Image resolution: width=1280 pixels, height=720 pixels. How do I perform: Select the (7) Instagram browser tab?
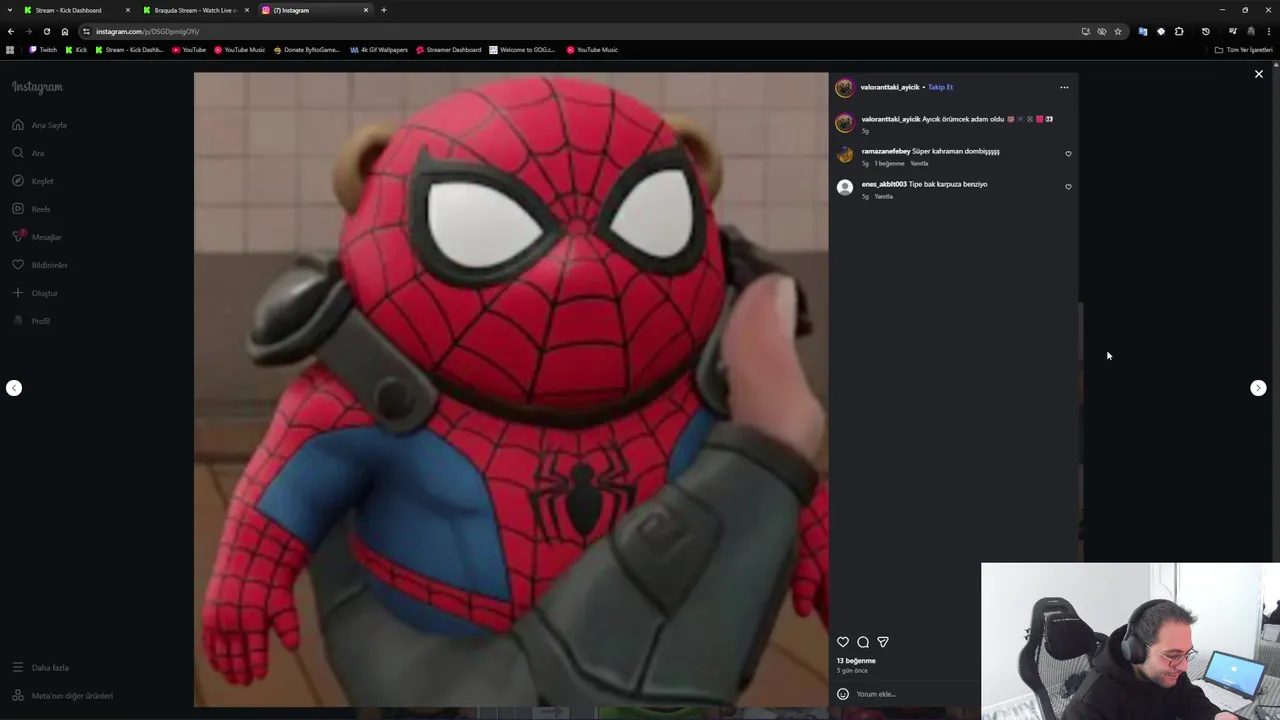[x=315, y=10]
